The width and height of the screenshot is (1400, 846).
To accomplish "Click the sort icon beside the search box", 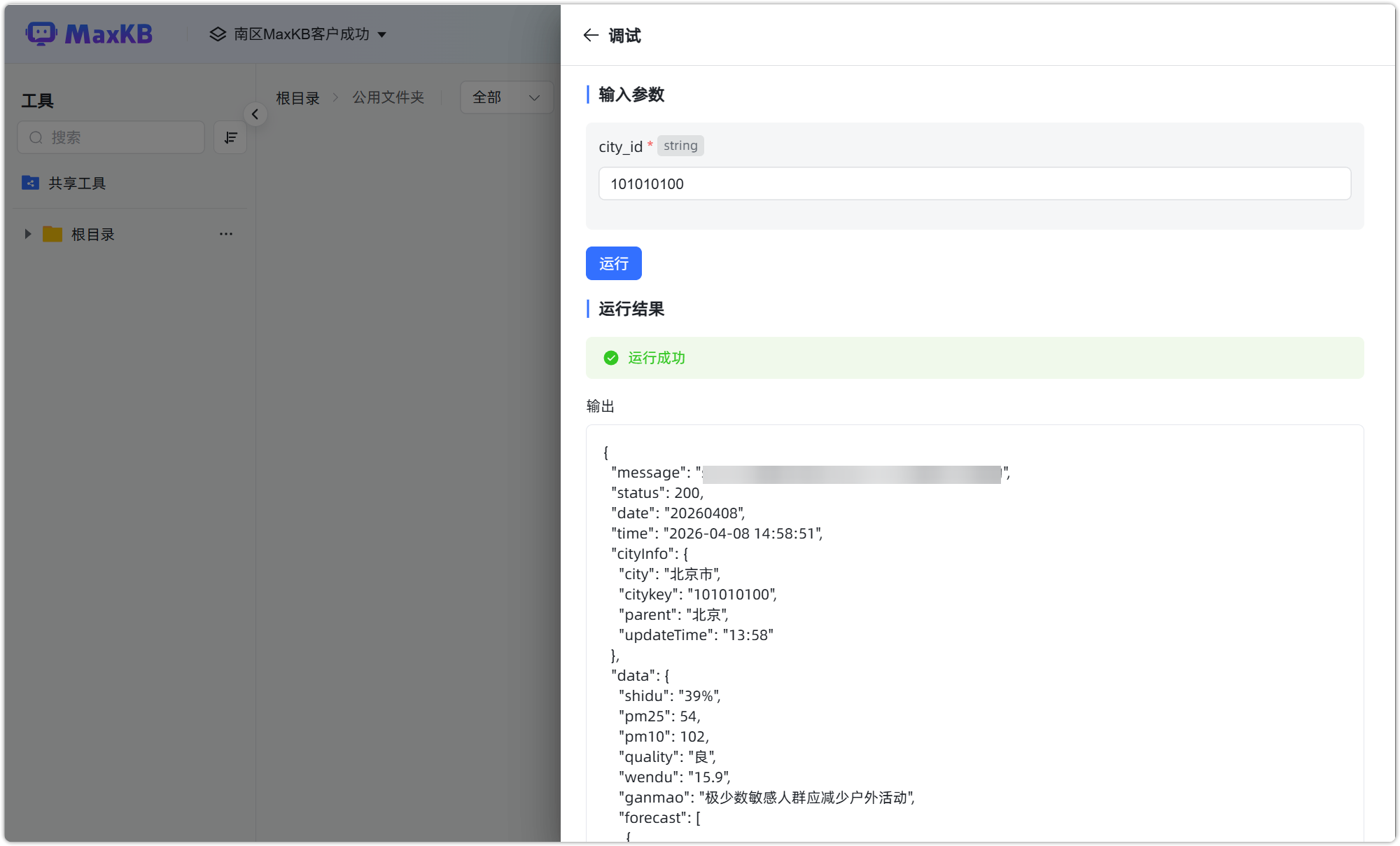I will (x=230, y=137).
